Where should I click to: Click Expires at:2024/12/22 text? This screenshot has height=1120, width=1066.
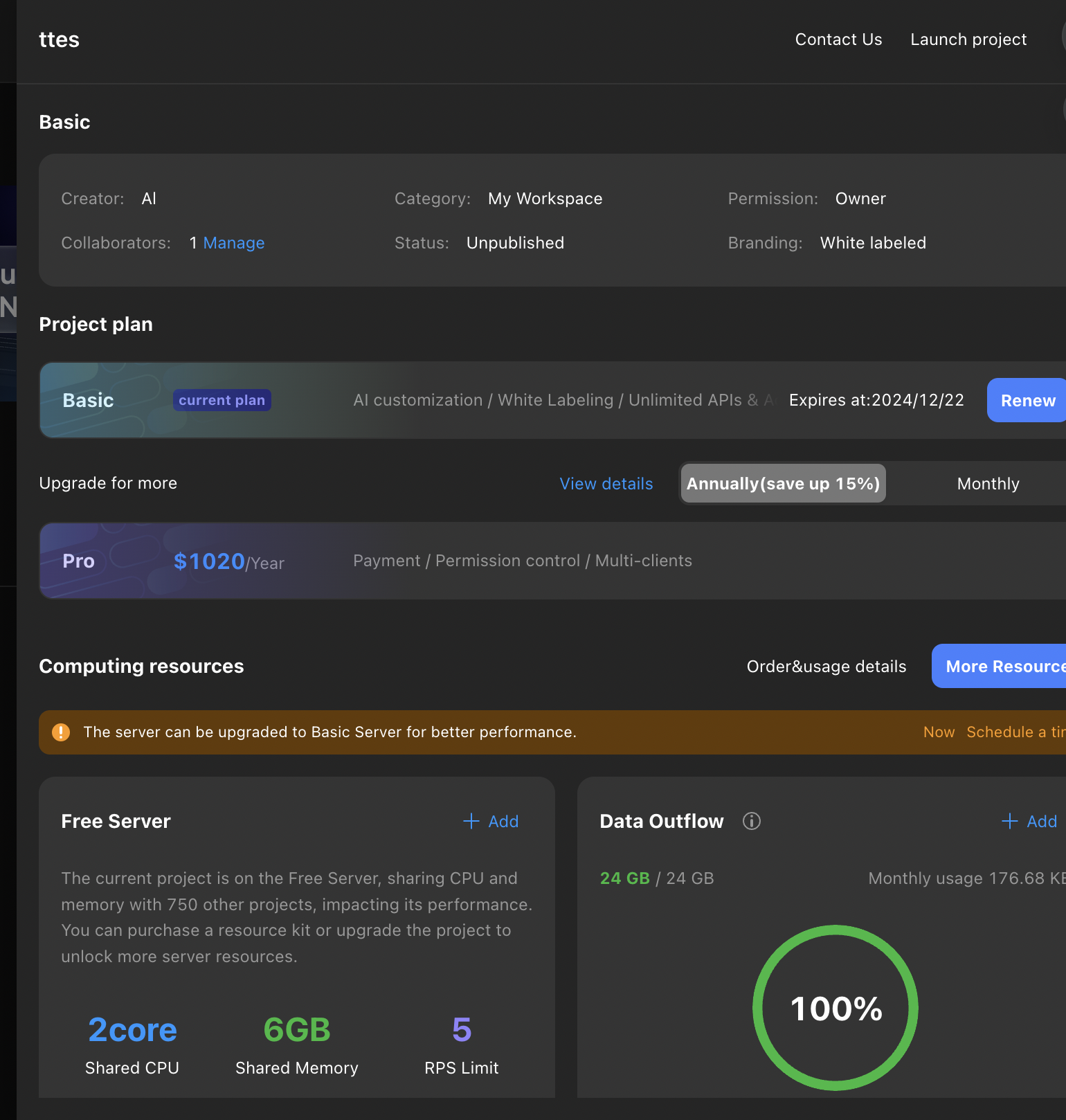tap(876, 400)
